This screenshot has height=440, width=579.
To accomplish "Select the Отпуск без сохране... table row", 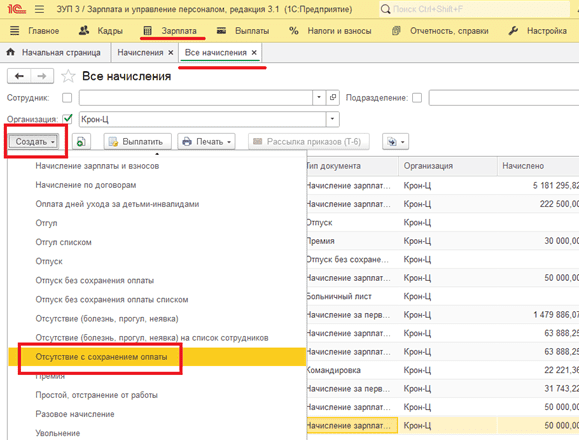I will [x=443, y=259].
